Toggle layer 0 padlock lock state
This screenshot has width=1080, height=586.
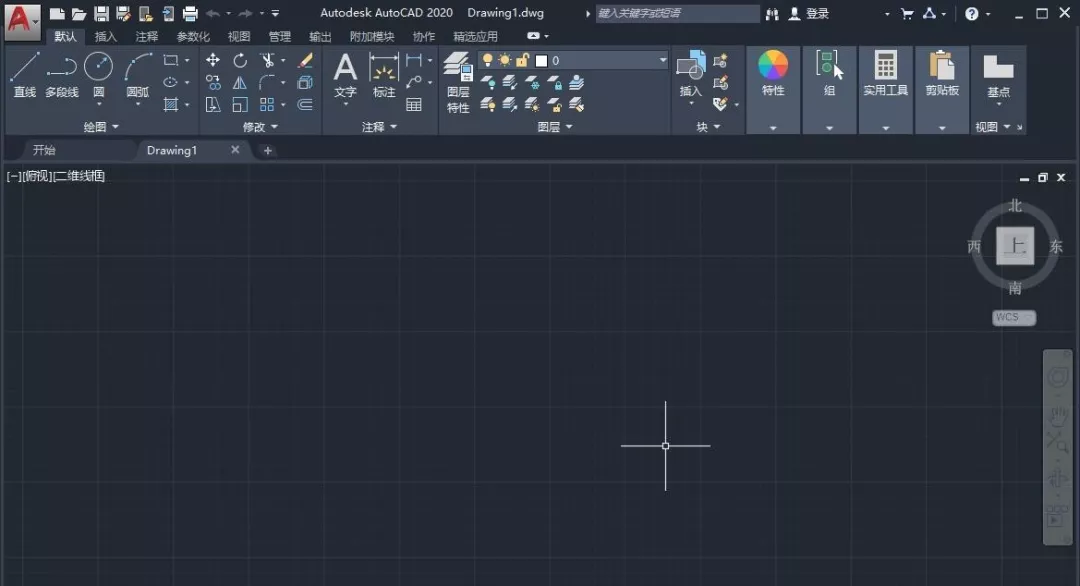coord(522,61)
